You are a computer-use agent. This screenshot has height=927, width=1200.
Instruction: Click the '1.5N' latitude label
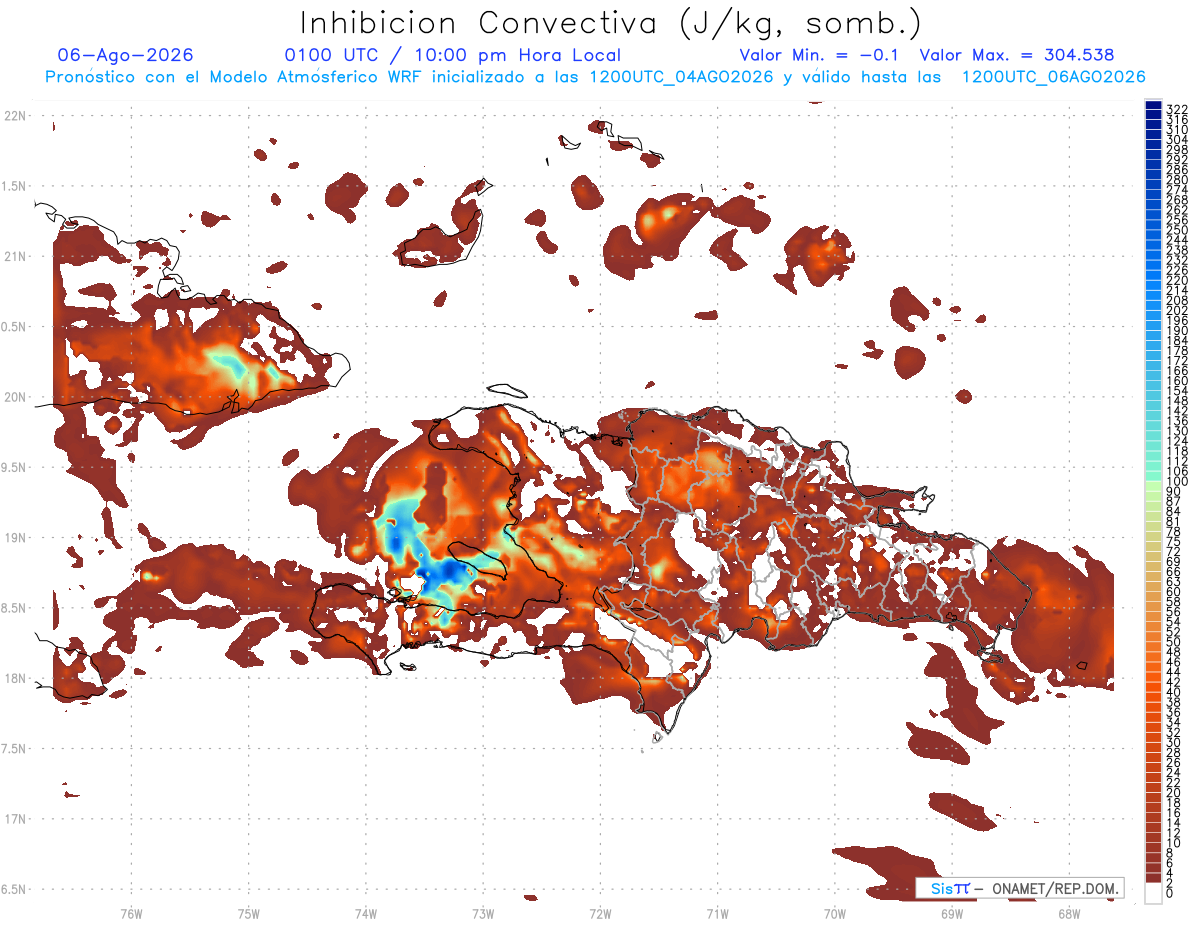pyautogui.click(x=15, y=186)
